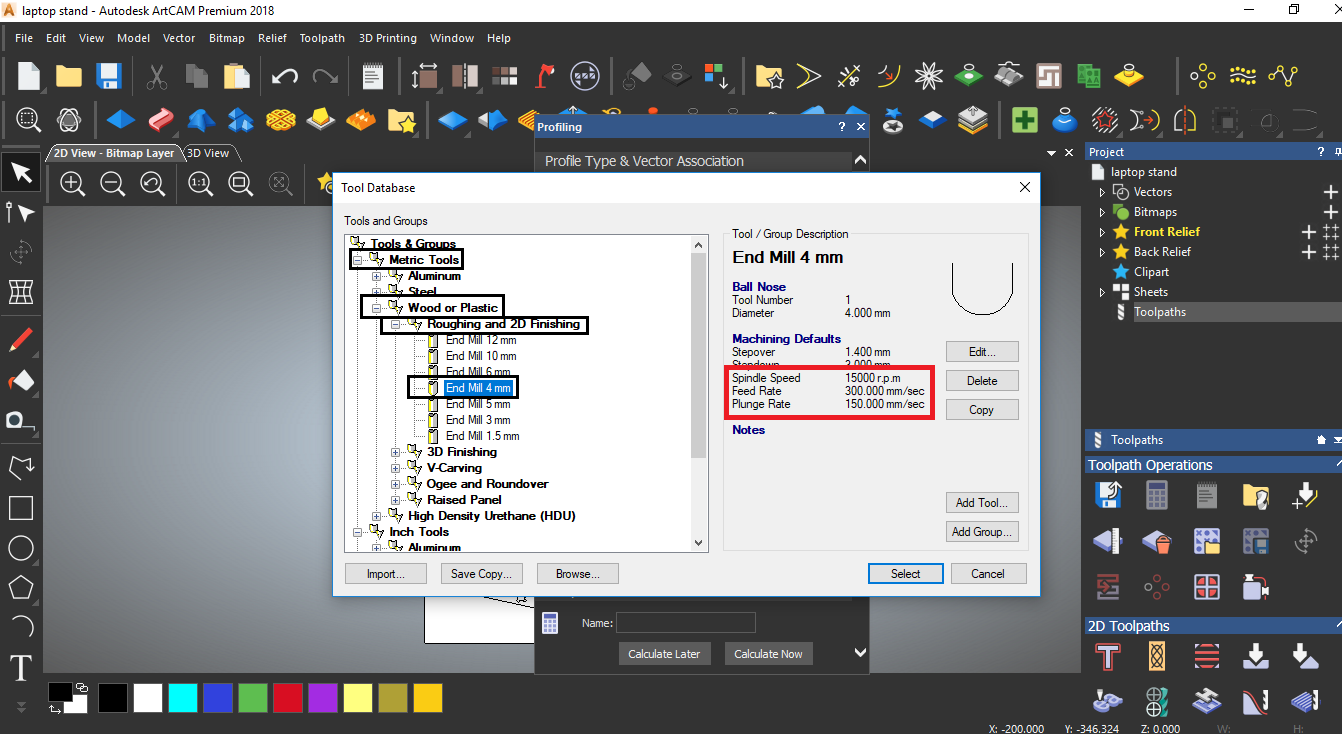Click Import... in the Tool Database

[385, 574]
